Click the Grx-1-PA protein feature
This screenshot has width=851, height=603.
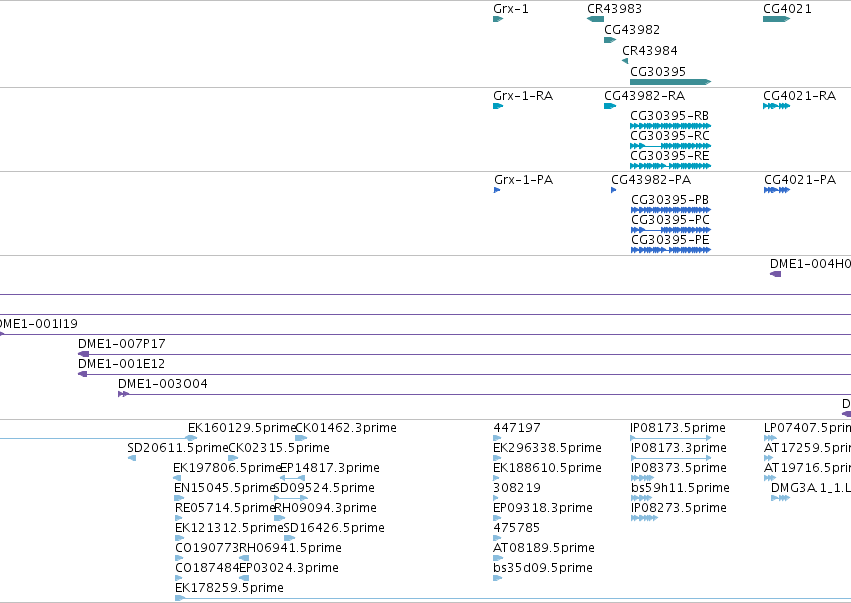497,190
